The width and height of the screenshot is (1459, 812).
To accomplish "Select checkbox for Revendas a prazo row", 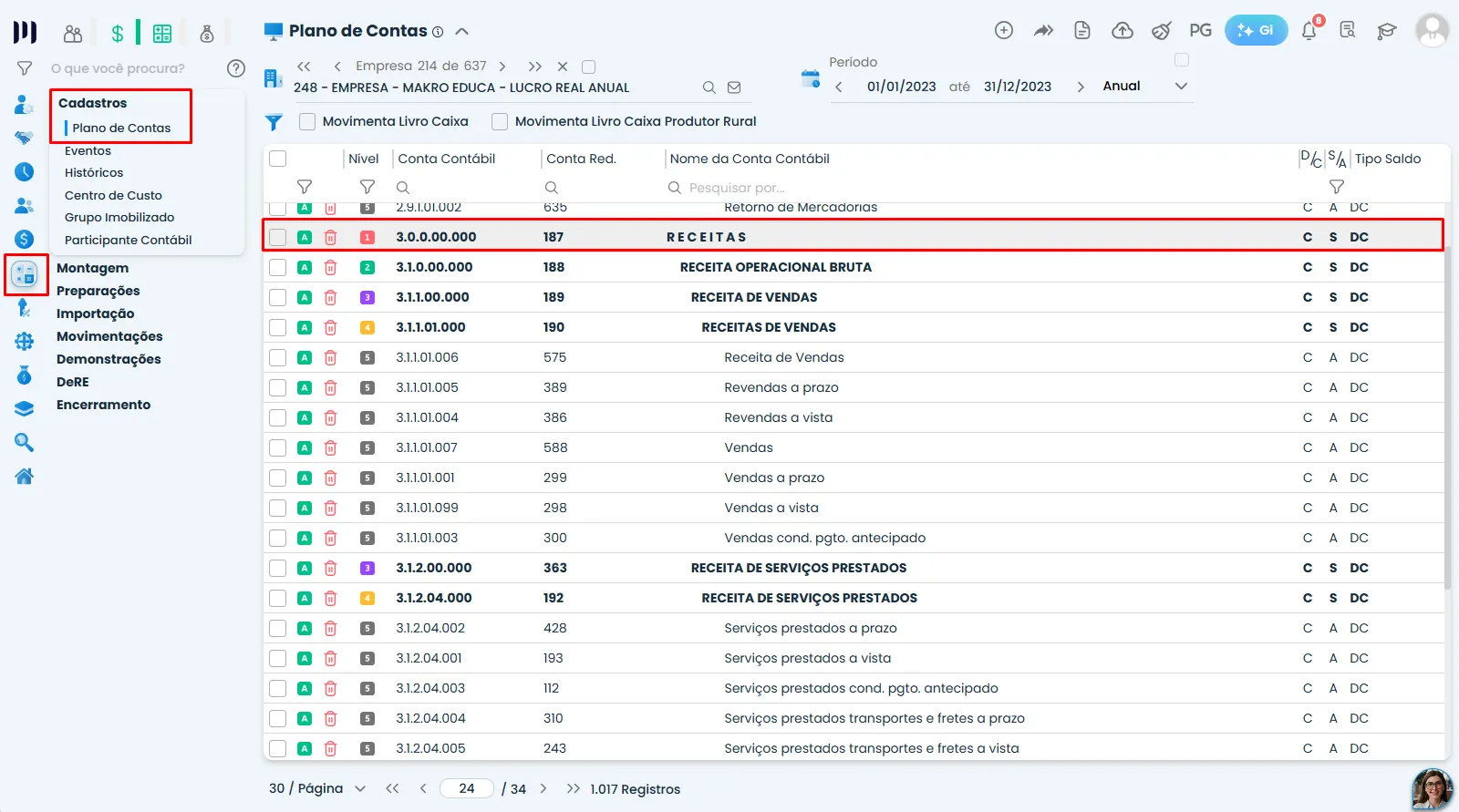I will pyautogui.click(x=278, y=387).
